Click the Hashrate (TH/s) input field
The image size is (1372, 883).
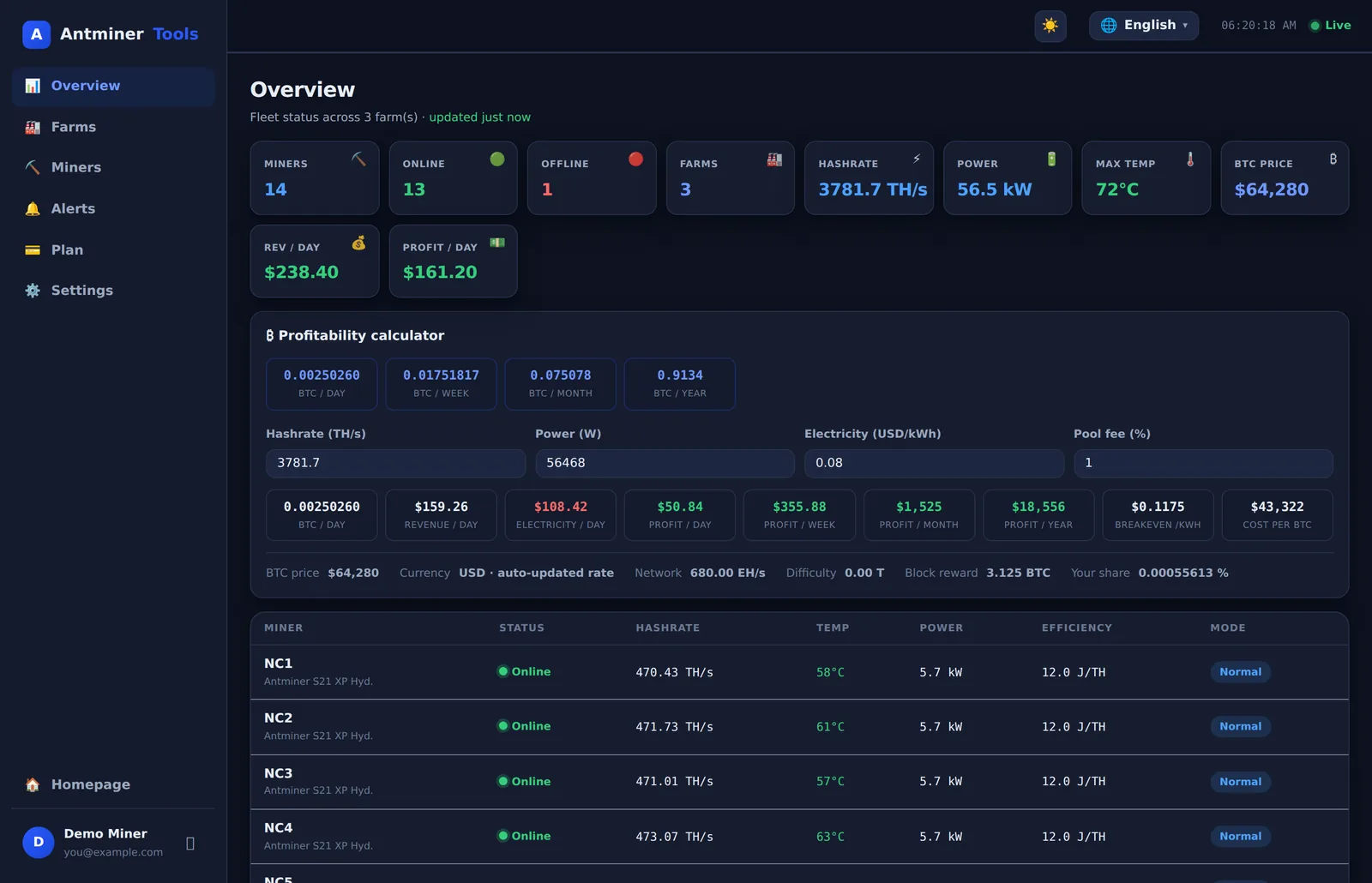pyautogui.click(x=395, y=463)
